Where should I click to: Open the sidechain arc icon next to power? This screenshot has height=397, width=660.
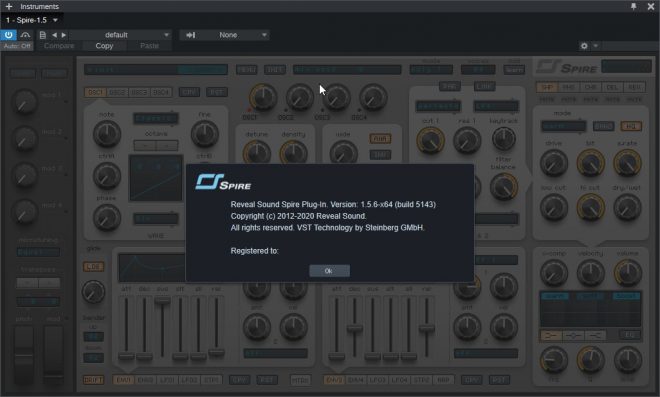25,35
